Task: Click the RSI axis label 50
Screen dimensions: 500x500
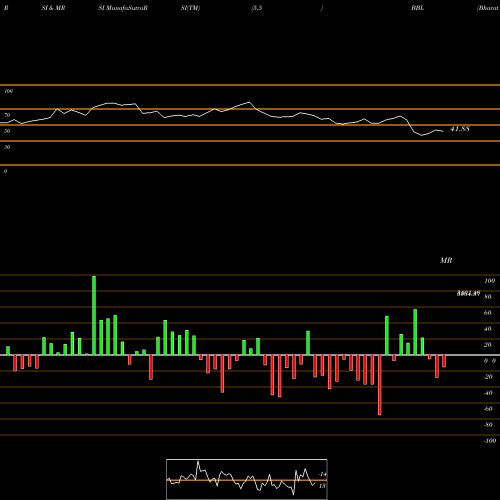Action: tap(7, 131)
